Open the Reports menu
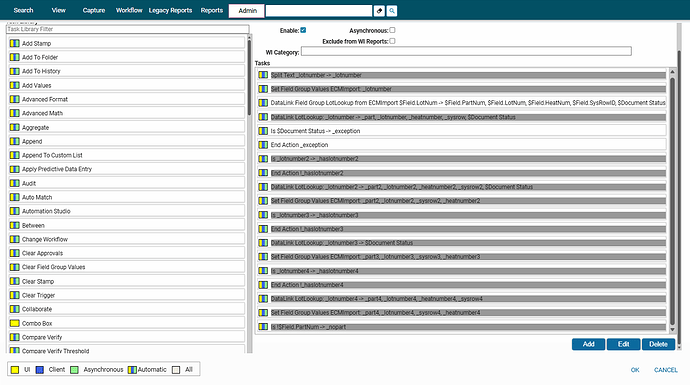Viewport: 690px width, 385px height. tap(212, 10)
